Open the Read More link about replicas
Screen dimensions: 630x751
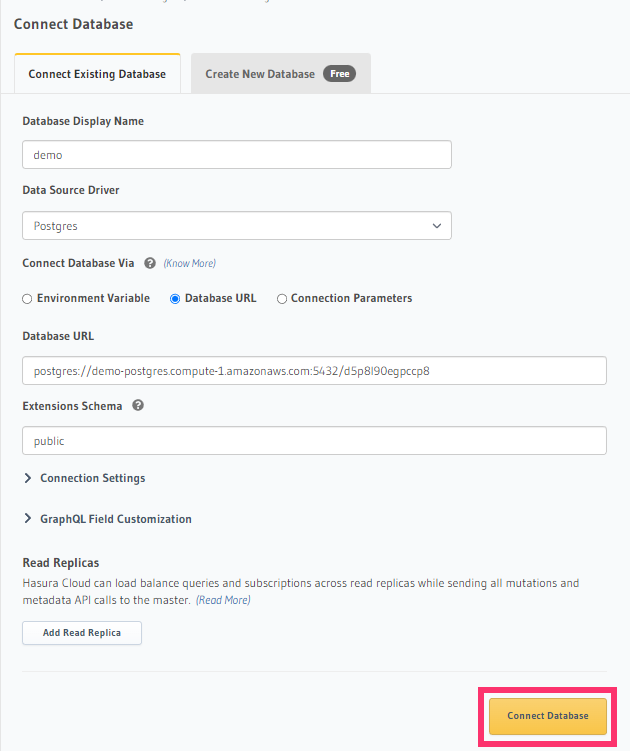(222, 600)
